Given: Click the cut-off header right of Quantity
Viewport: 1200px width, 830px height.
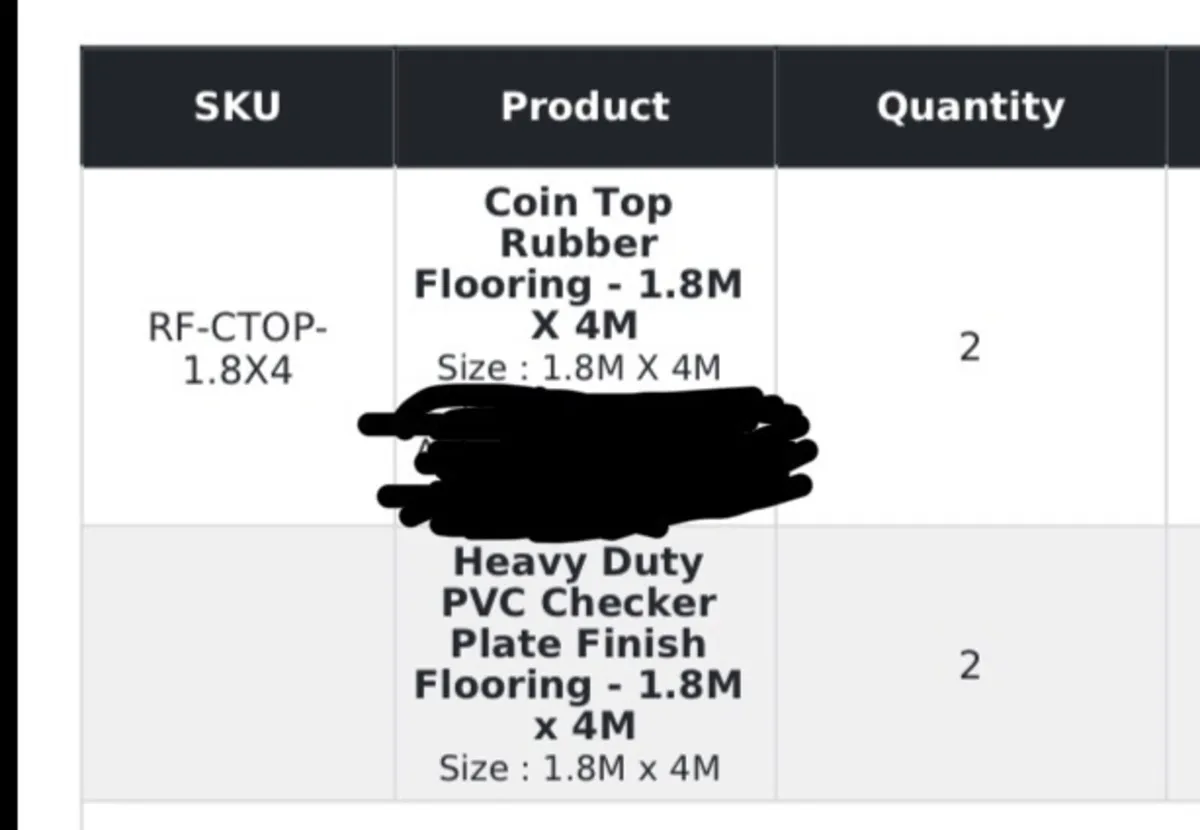Looking at the screenshot, I should tap(1184, 106).
